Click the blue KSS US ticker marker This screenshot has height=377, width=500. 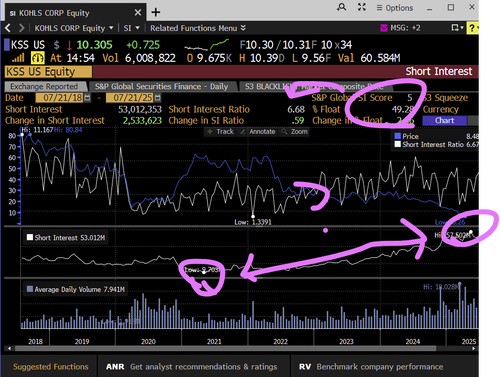(x=7, y=45)
